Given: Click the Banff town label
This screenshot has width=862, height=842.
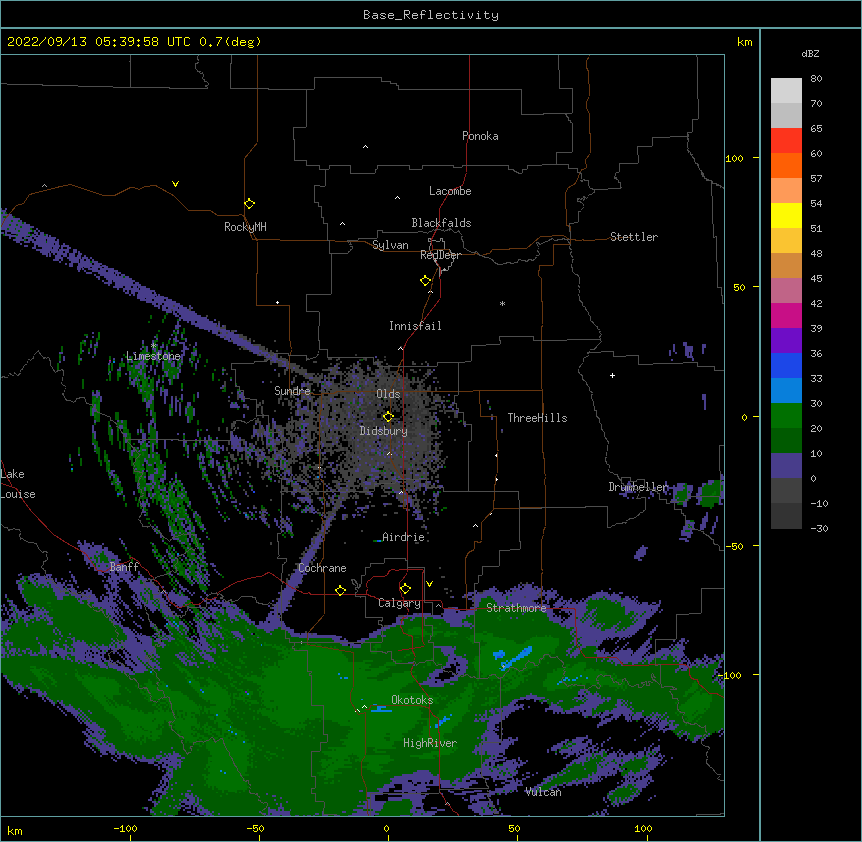Looking at the screenshot, I should (x=124, y=567).
